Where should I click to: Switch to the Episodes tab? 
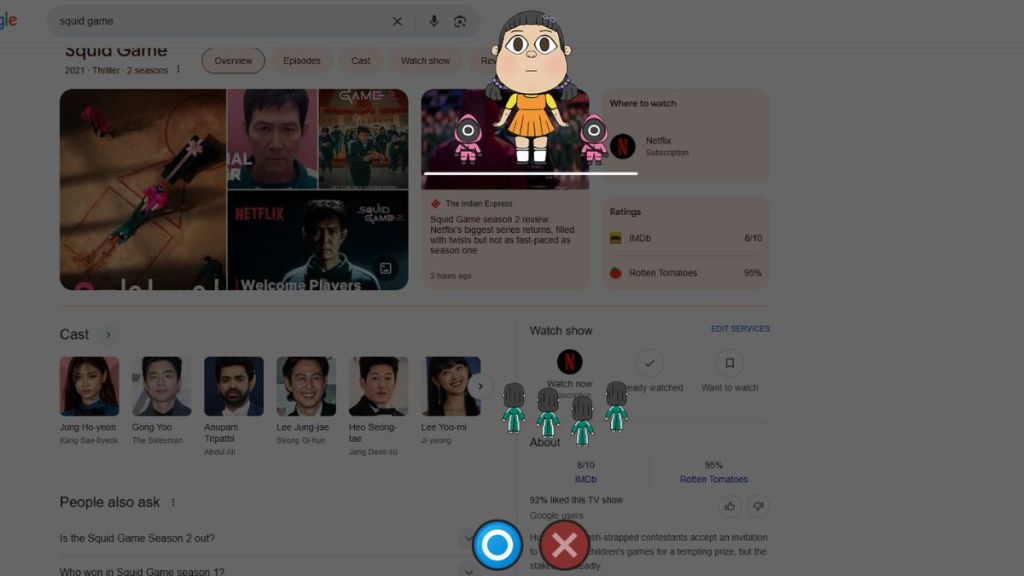302,61
